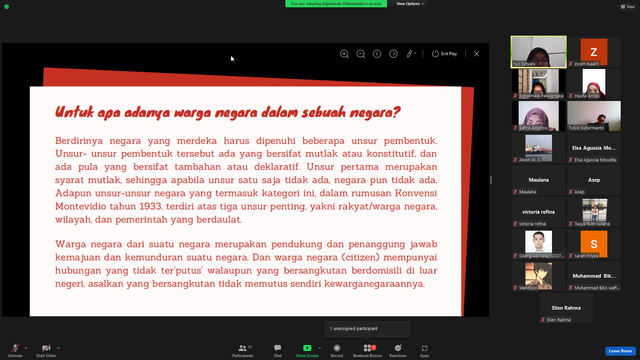Unmute the microphone in Zoom toolbar
This screenshot has height=360, width=640.
[x=15, y=350]
